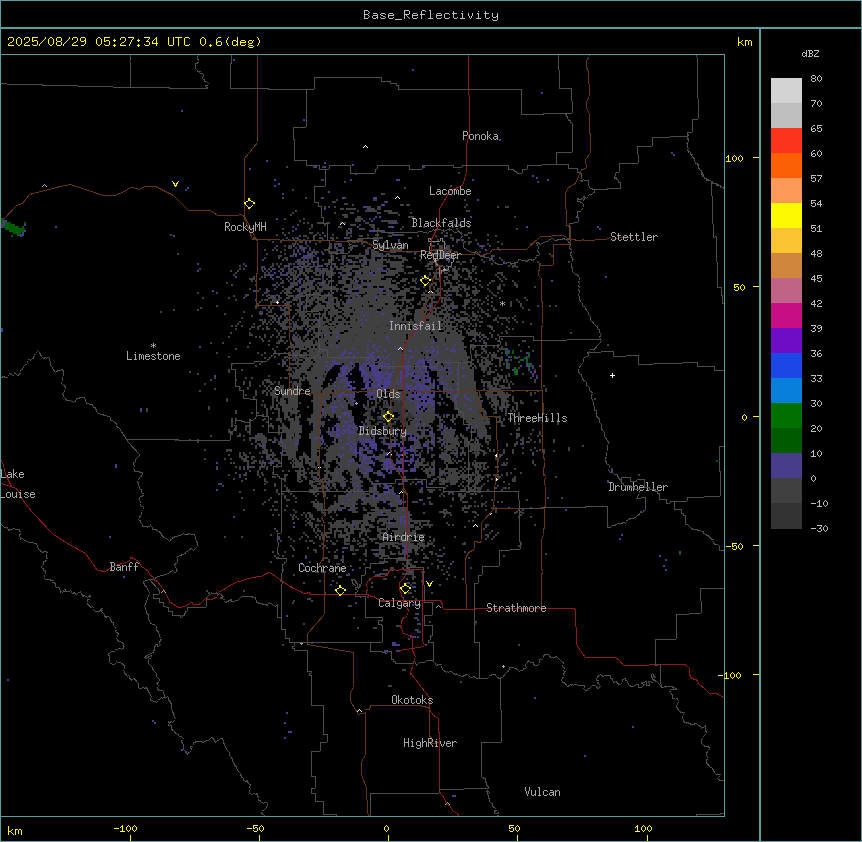Click the Banff label
Screen dimensions: 862x842
124,567
